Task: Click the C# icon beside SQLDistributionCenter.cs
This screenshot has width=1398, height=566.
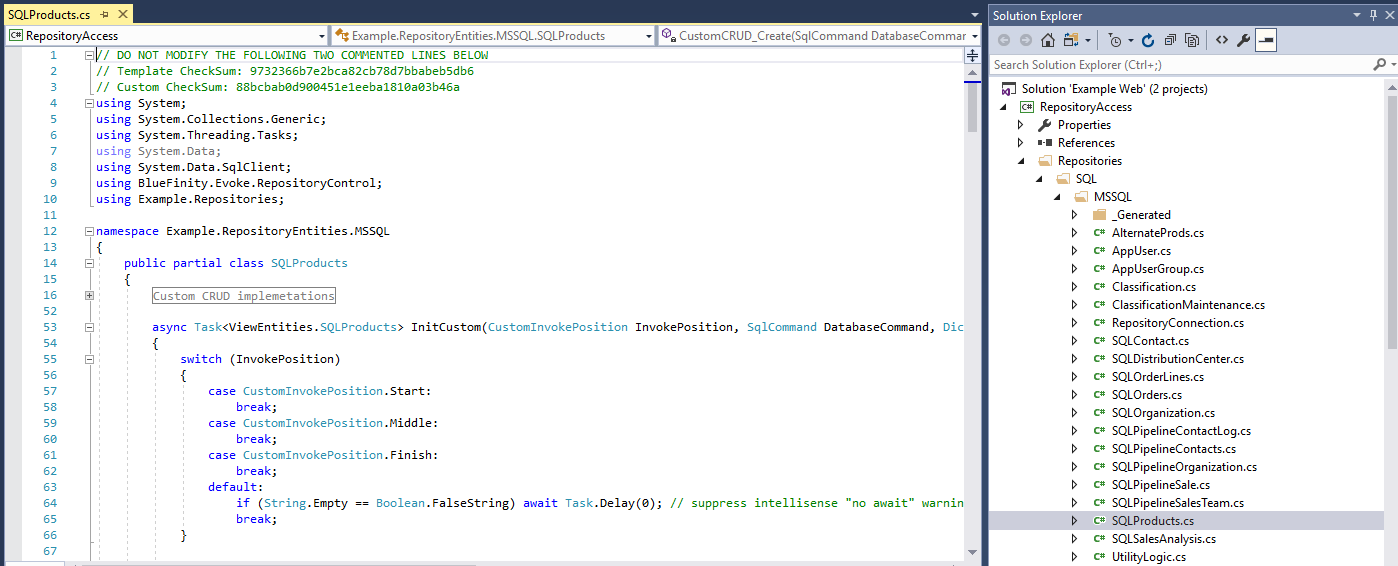Action: pos(1099,359)
